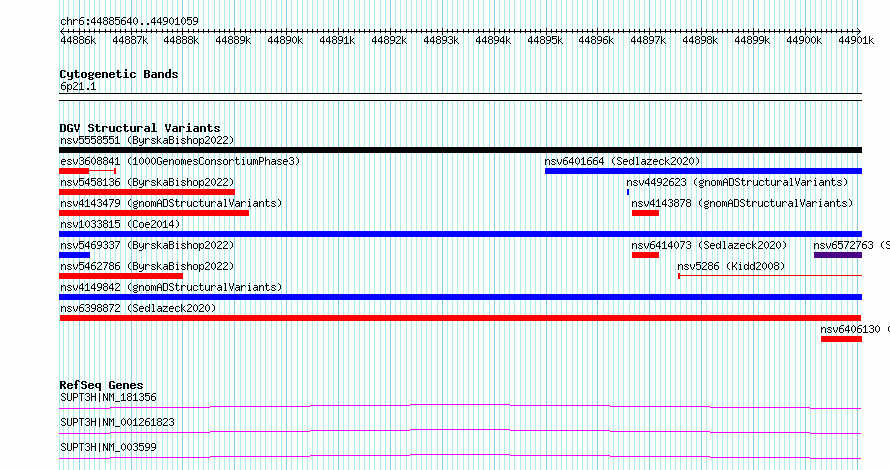
Task: Click the 44896k ruler tick label
Action: 596,40
